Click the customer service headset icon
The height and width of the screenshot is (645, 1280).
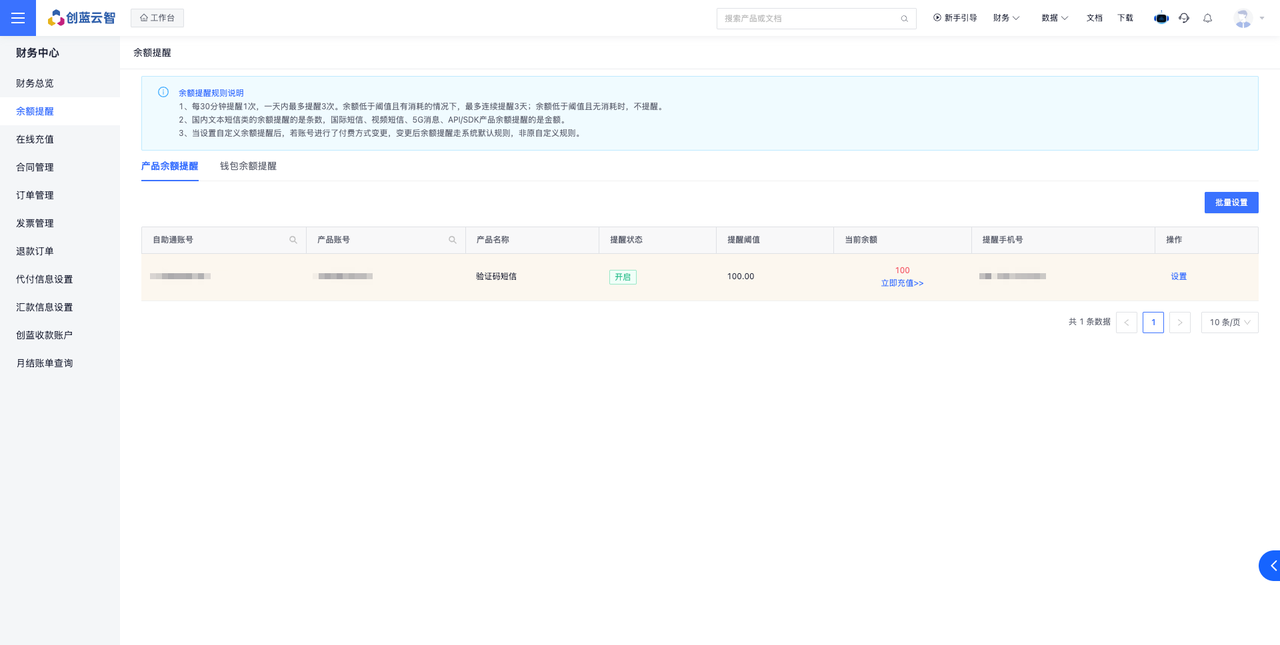point(1184,18)
